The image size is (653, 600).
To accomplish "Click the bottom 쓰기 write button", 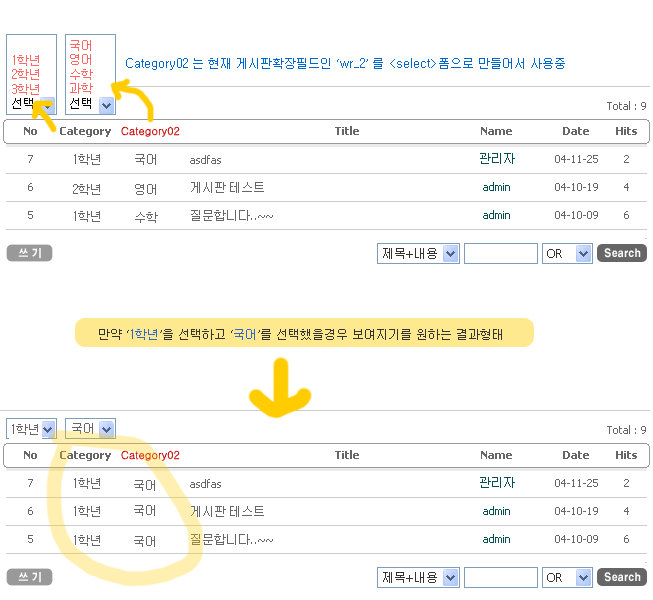I will 30,577.
